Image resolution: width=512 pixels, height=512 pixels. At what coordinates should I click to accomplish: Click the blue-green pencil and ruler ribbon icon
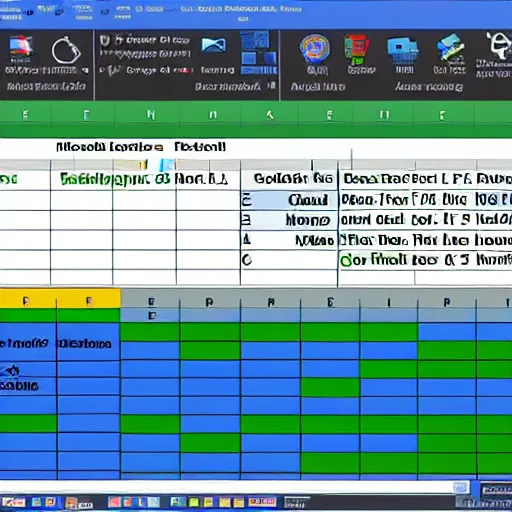pos(450,48)
